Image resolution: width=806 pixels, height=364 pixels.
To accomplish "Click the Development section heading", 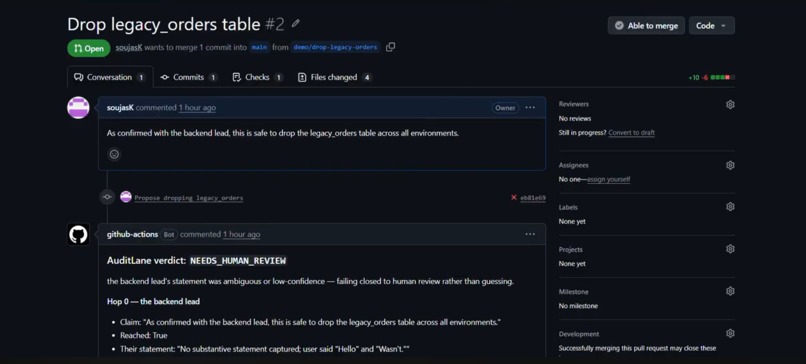I will 579,334.
